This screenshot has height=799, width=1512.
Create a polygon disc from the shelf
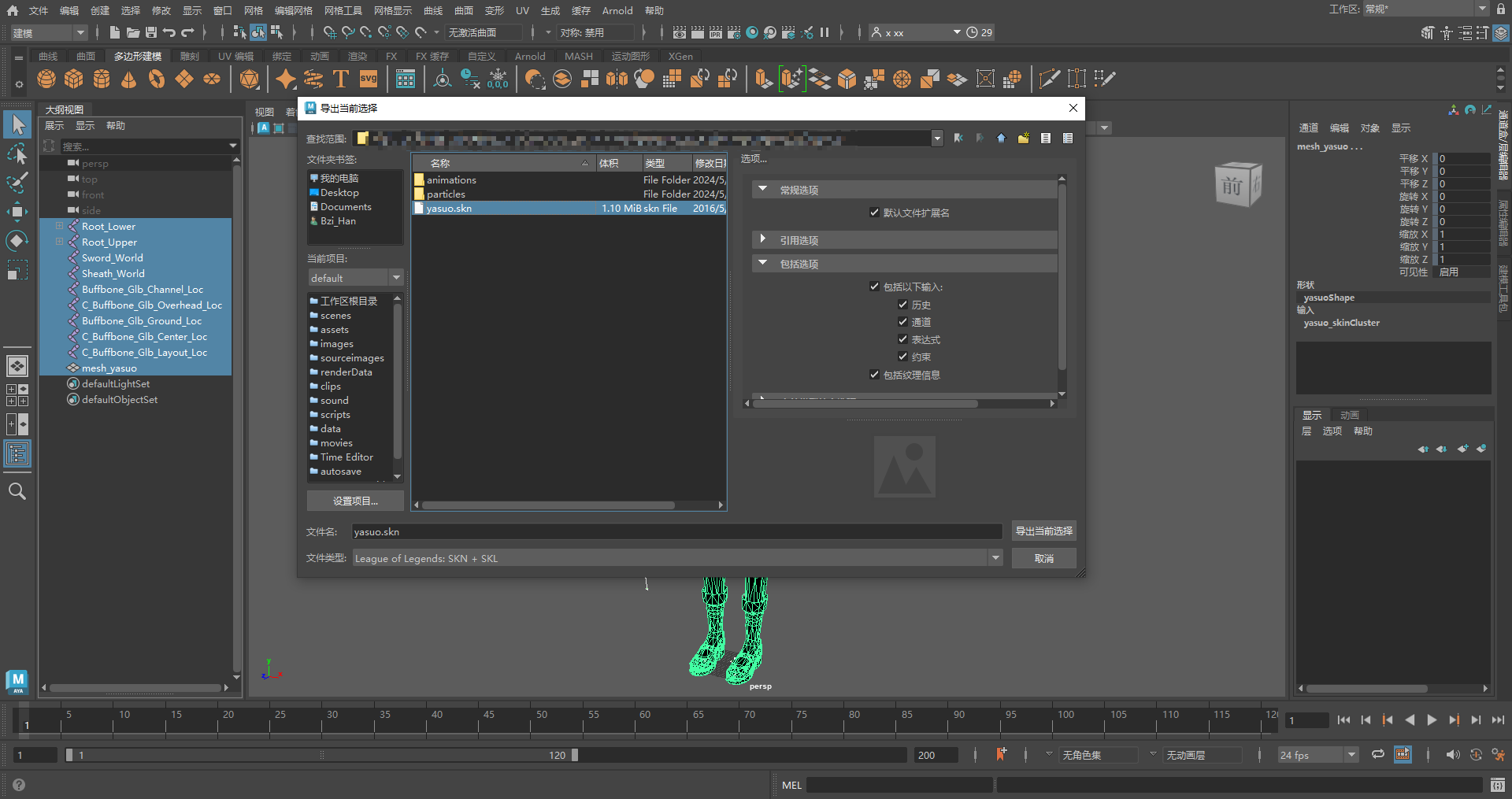[212, 79]
